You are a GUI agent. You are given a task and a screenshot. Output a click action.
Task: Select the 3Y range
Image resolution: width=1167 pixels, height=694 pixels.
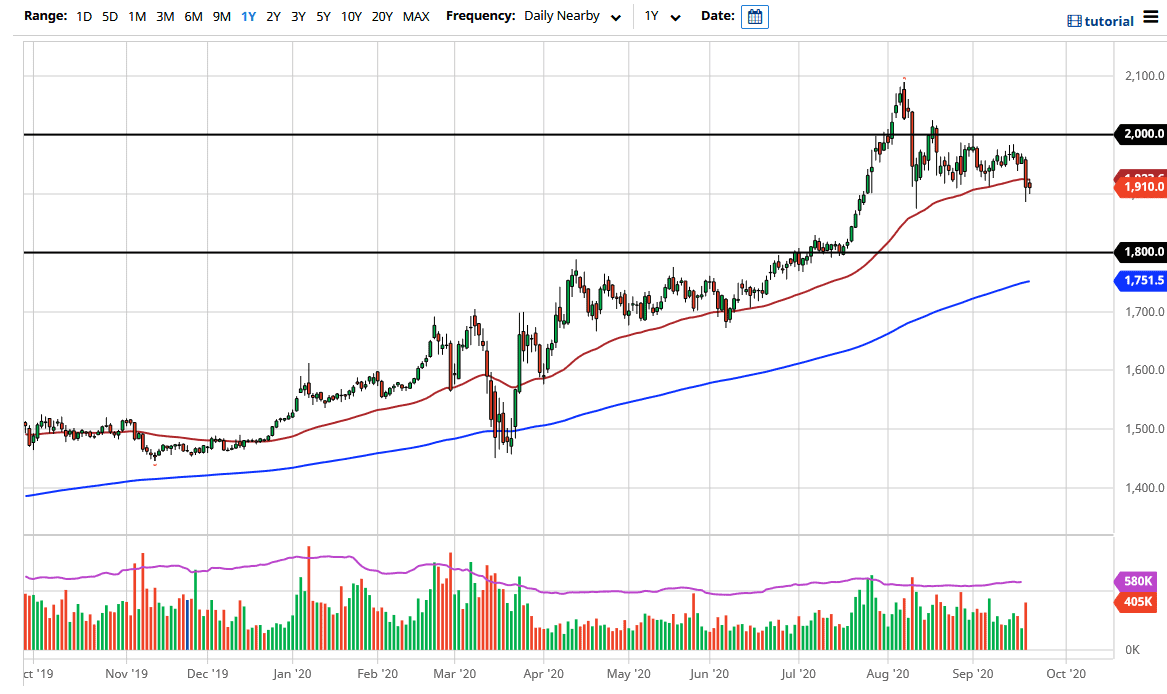pyautogui.click(x=298, y=16)
